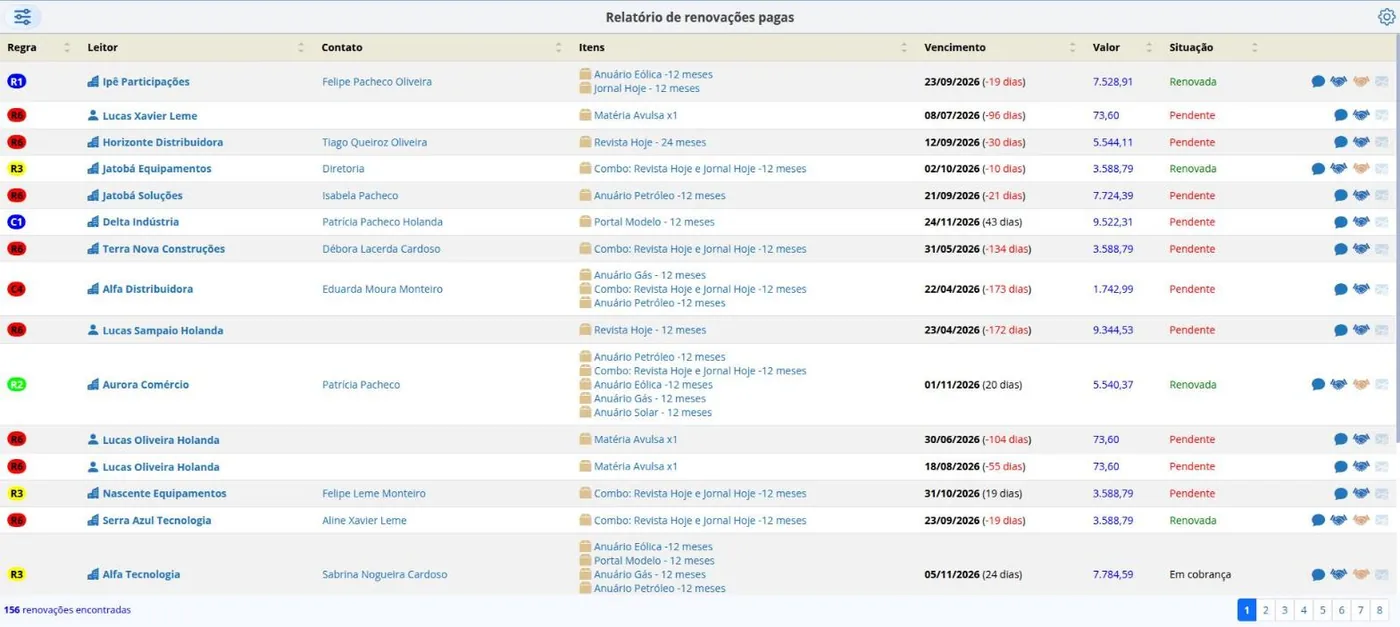This screenshot has width=1400, height=627.
Task: Go to results page 2
Action: click(1266, 610)
